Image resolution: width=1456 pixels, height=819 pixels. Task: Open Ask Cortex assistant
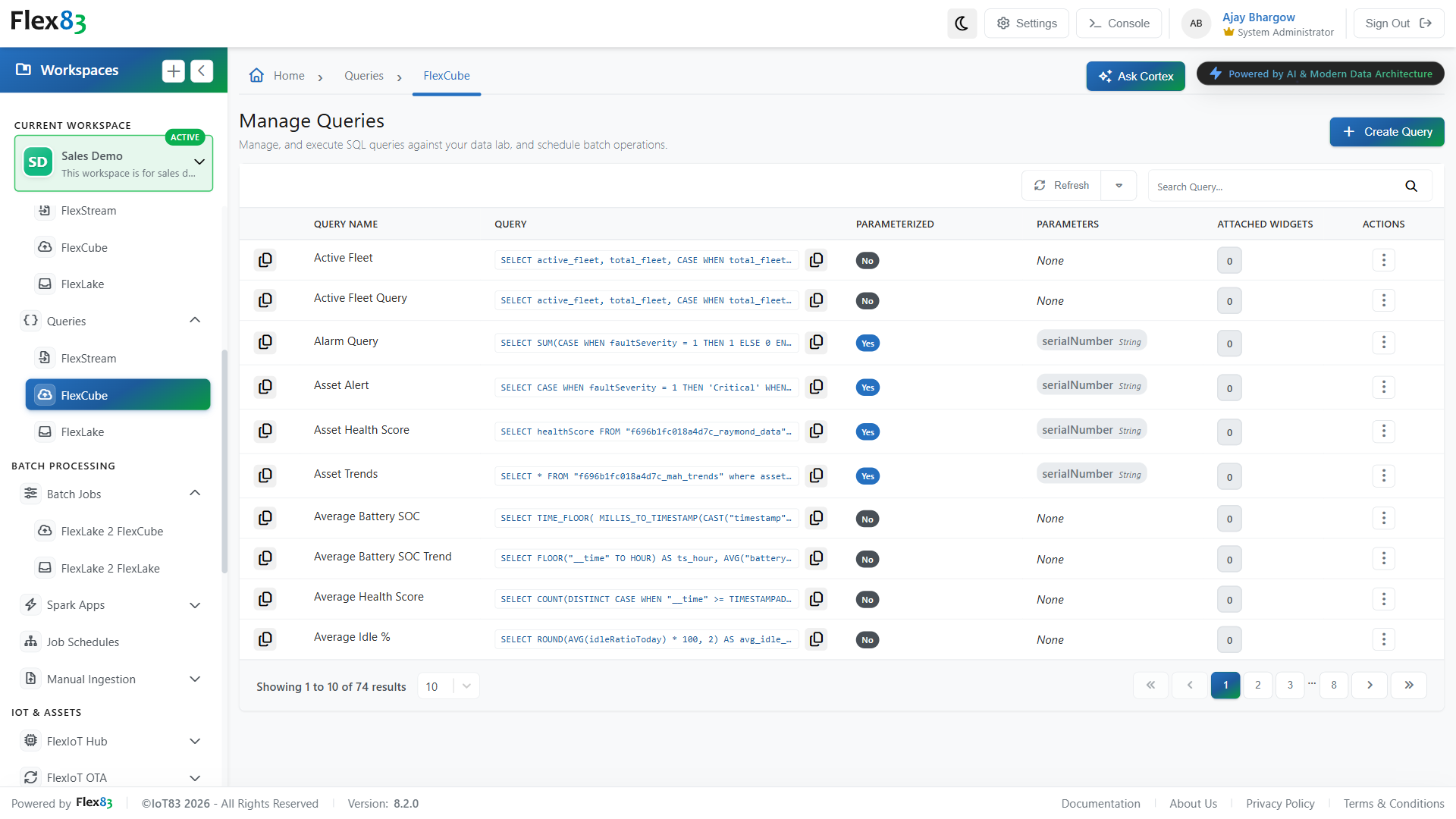click(1135, 76)
